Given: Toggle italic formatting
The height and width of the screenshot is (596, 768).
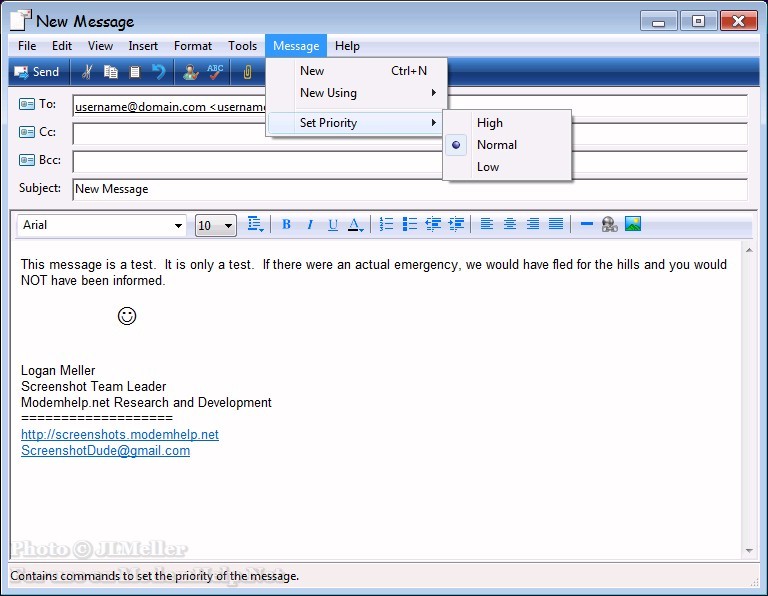Looking at the screenshot, I should (310, 225).
